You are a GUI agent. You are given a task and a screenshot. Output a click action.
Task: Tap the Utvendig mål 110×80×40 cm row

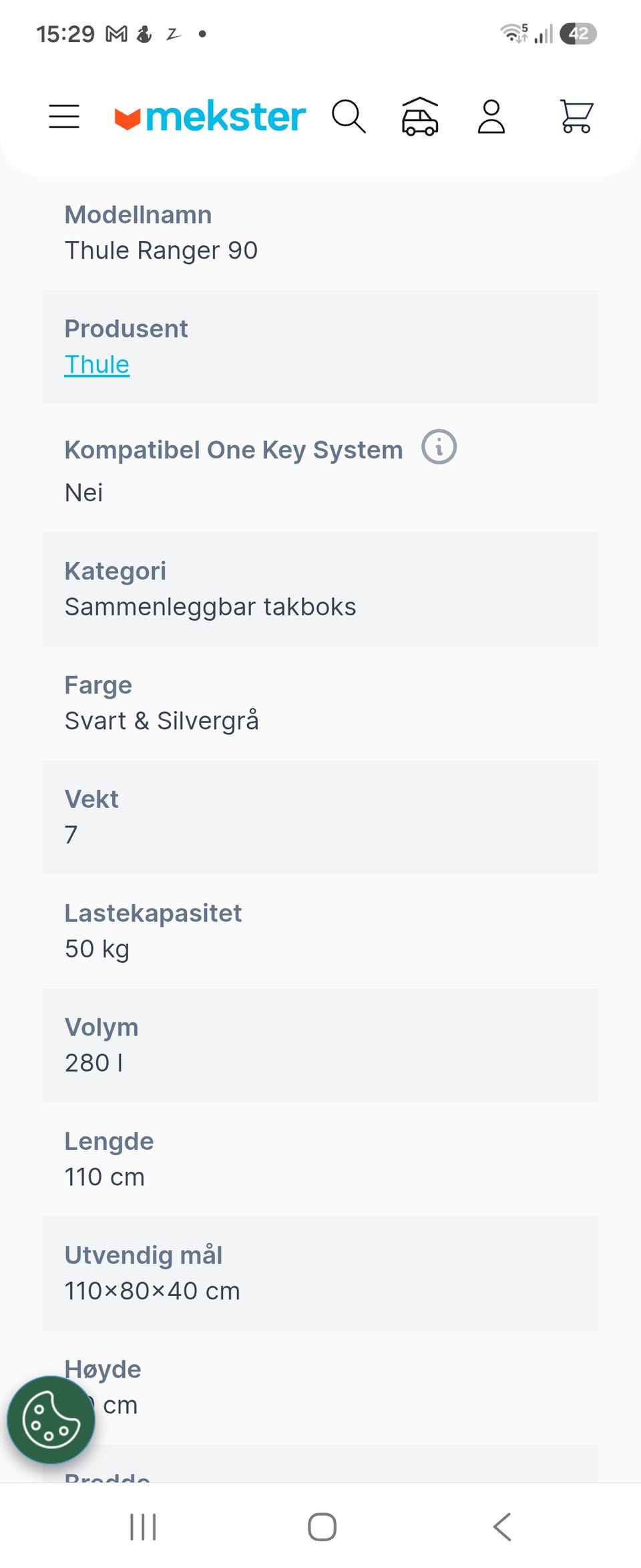point(320,1273)
